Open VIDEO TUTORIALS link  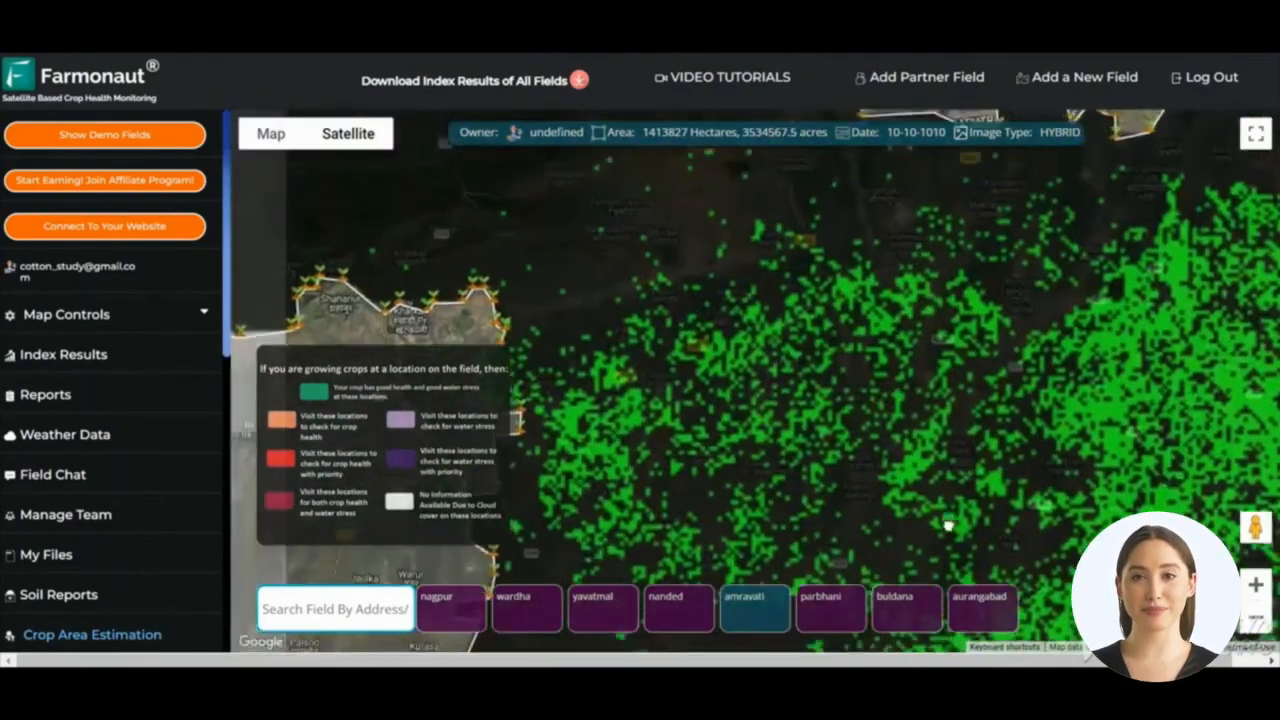point(722,77)
